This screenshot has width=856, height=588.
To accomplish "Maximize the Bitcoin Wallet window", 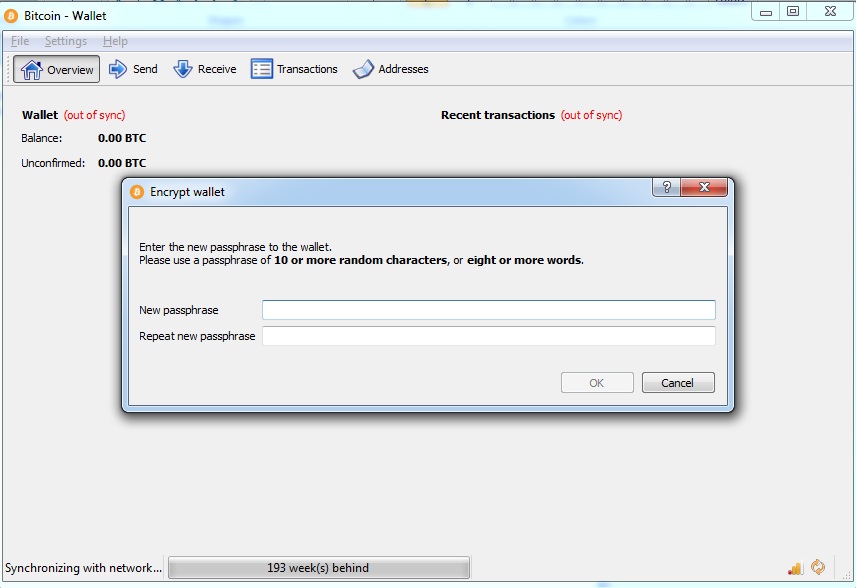I will pyautogui.click(x=793, y=11).
